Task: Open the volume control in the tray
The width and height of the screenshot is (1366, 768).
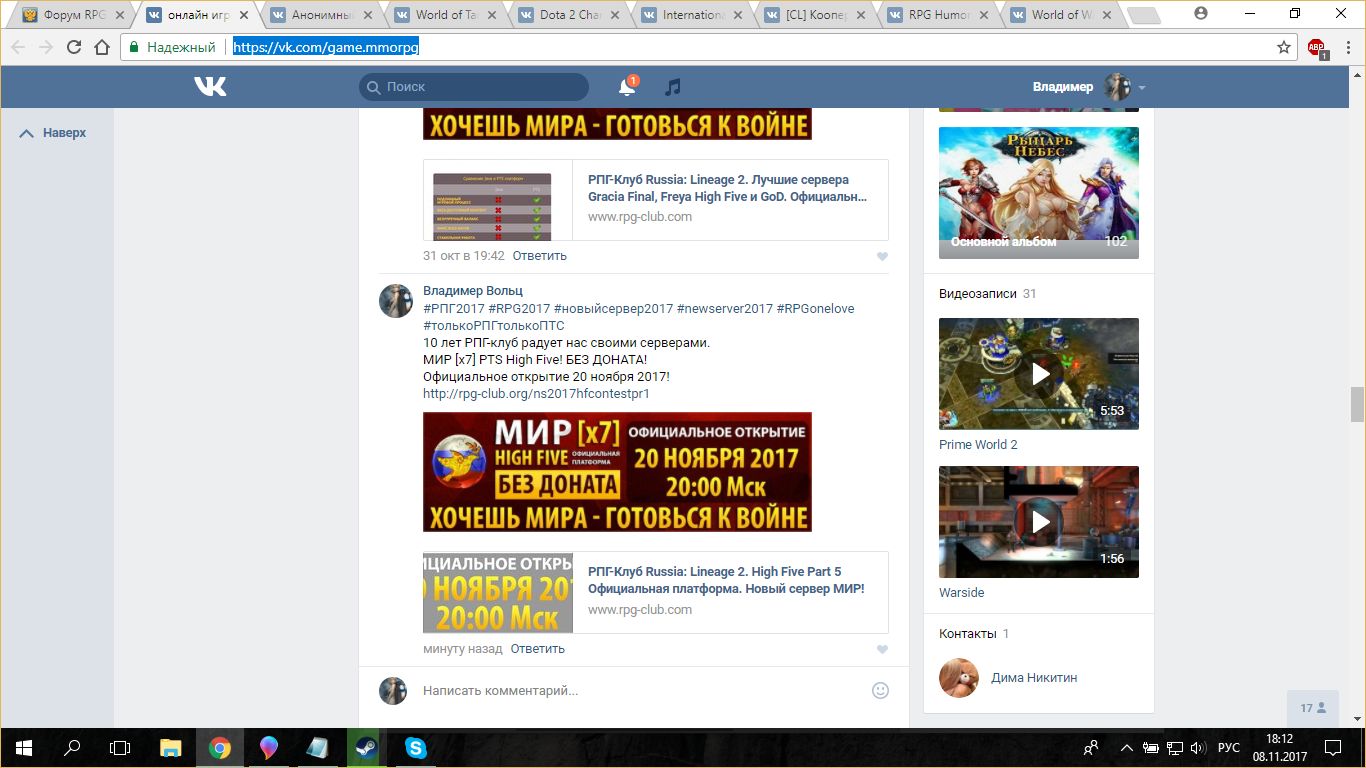Action: pyautogui.click(x=1198, y=747)
